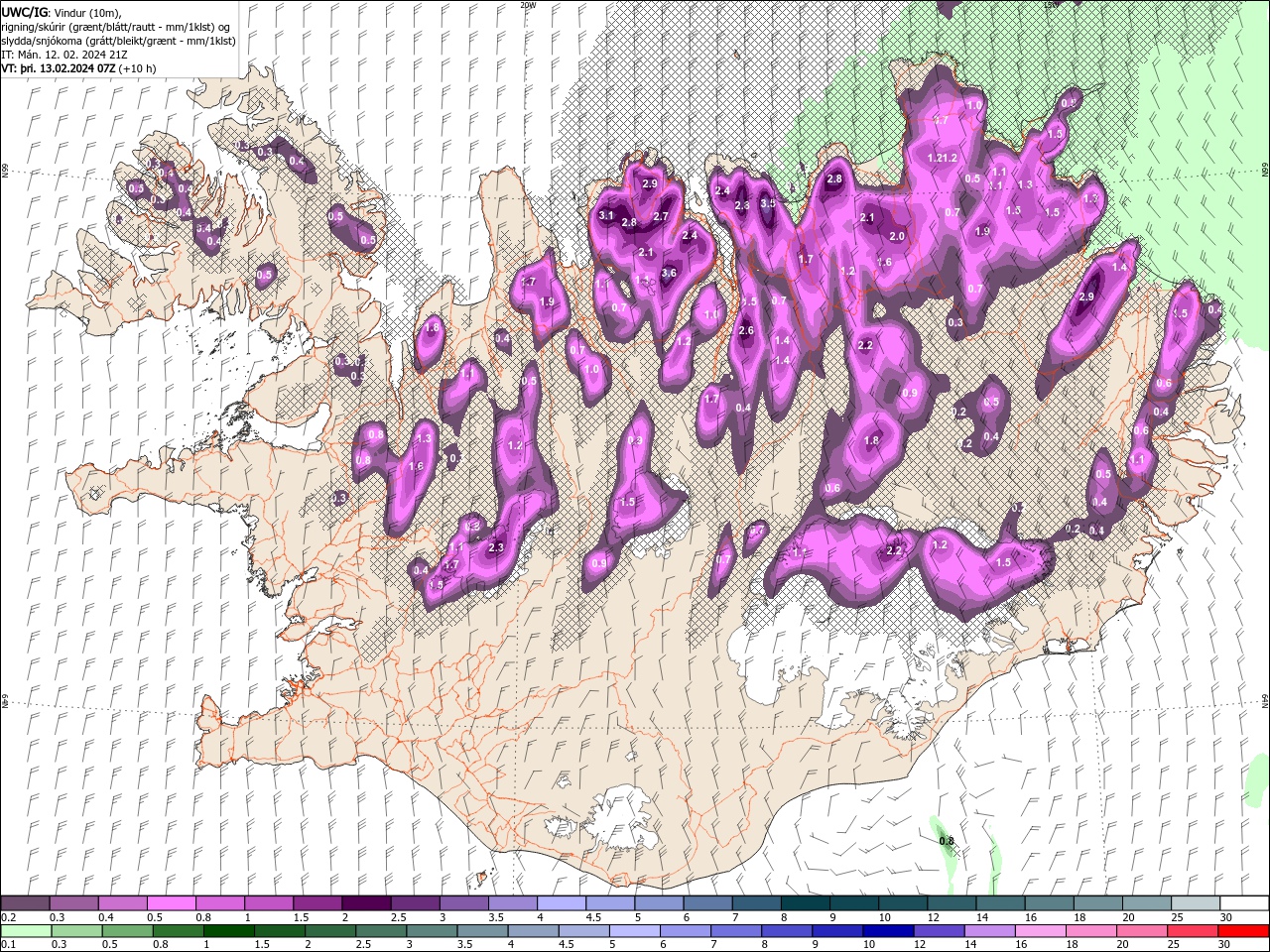Click the pale mint green 0.1–0.3 legend swatch
1270x952 pixels.
point(25,931)
